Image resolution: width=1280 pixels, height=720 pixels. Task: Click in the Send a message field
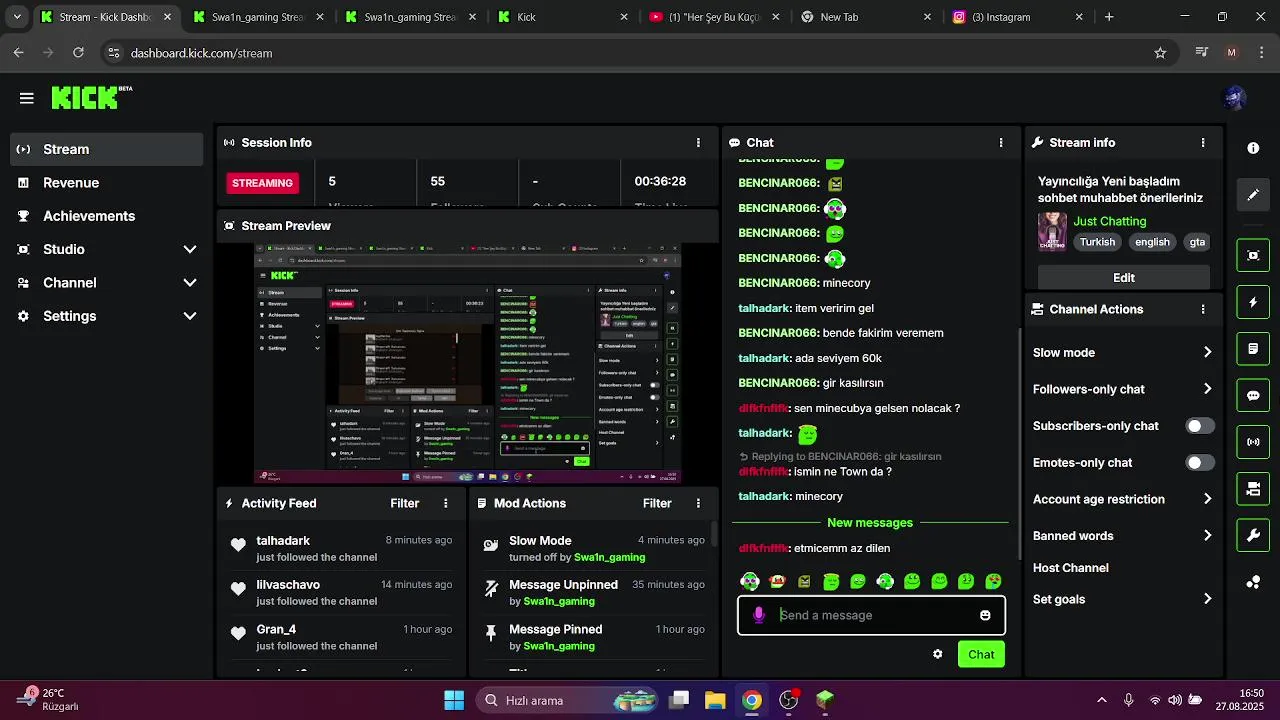[871, 615]
